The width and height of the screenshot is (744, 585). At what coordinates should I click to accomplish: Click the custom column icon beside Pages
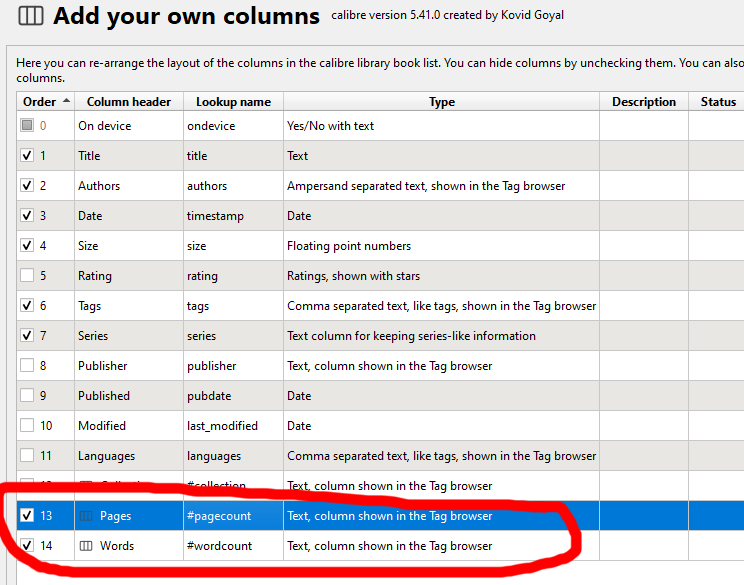(x=86, y=516)
